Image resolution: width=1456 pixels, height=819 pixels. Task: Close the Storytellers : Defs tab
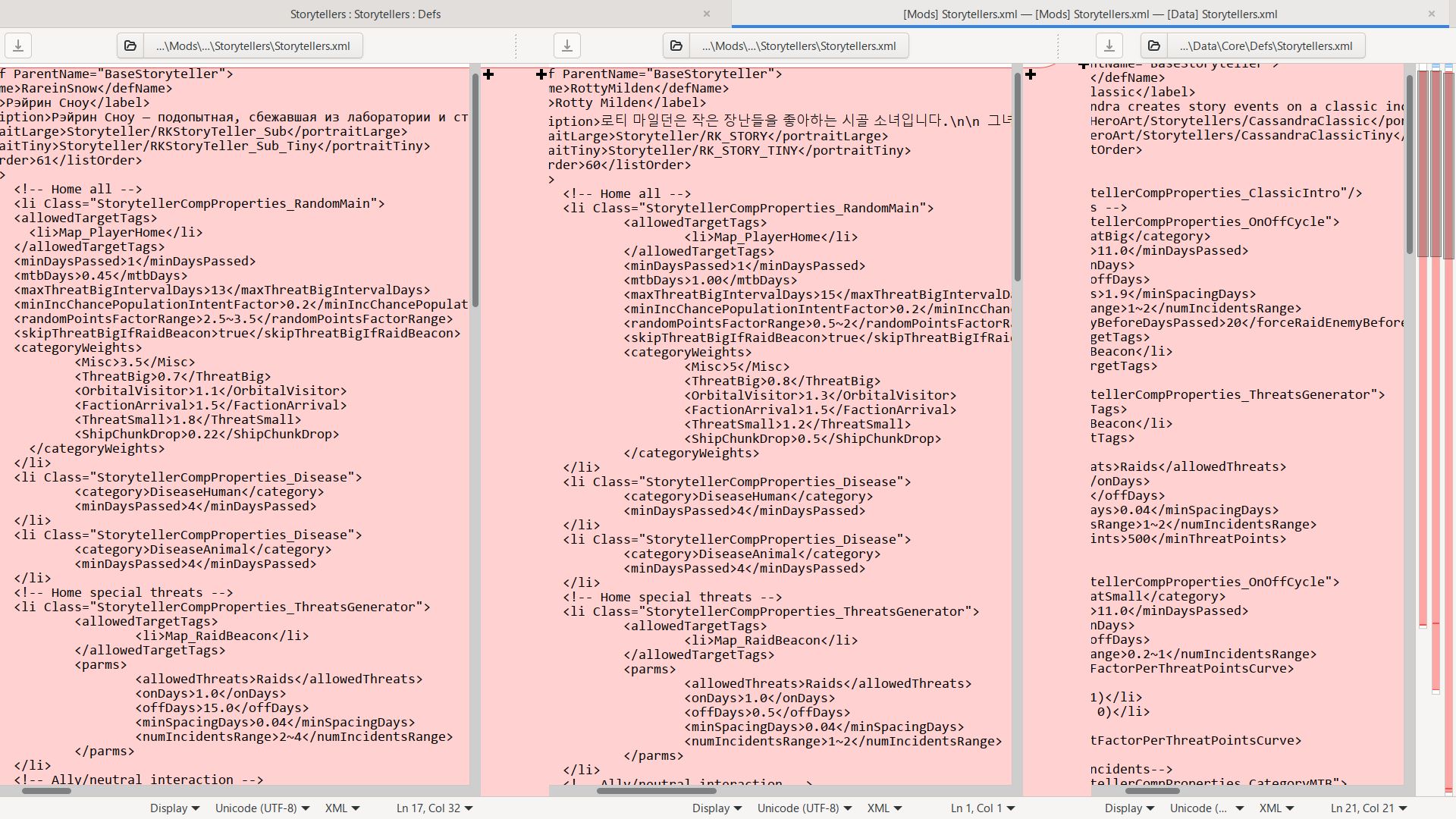click(707, 14)
